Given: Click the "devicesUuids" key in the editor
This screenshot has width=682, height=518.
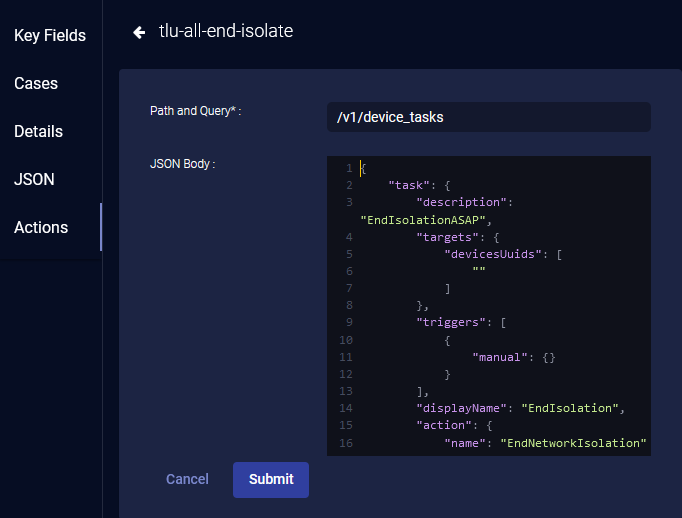Looking at the screenshot, I should pyautogui.click(x=494, y=254).
